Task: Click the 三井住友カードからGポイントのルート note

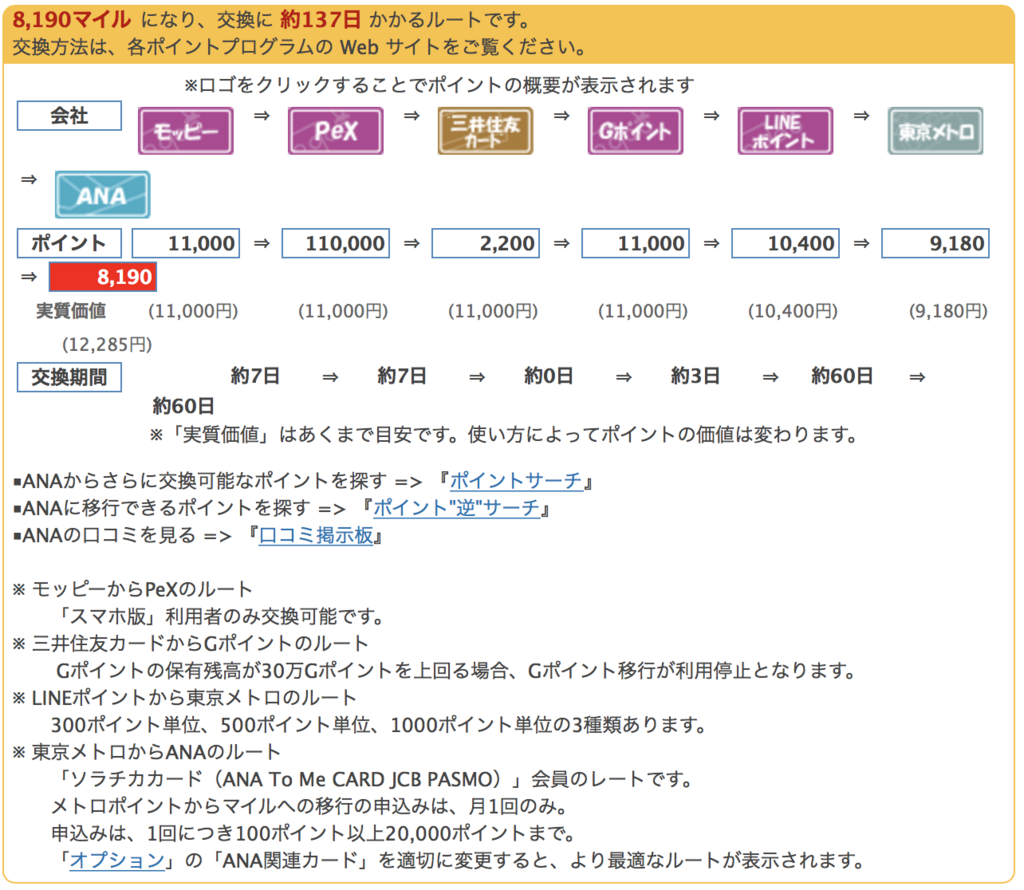Action: tap(191, 643)
